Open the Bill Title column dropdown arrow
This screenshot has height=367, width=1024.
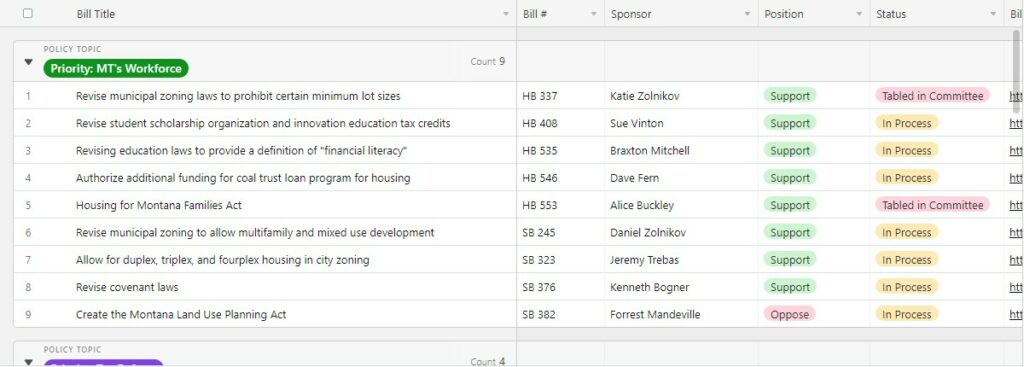point(505,14)
